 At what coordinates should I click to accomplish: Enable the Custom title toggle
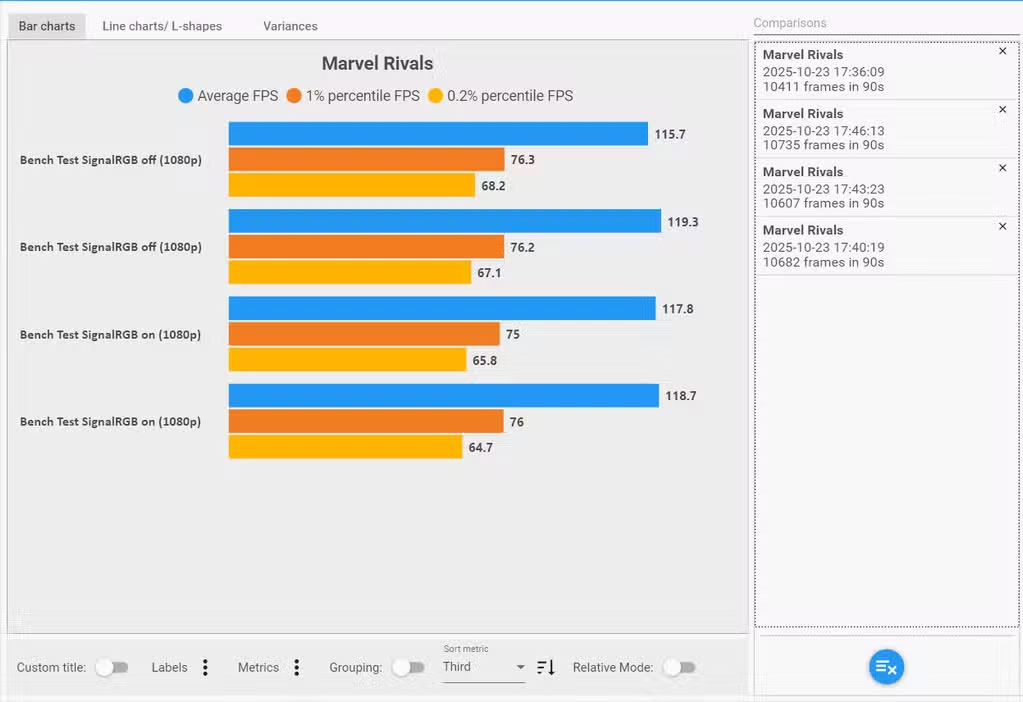pos(111,667)
